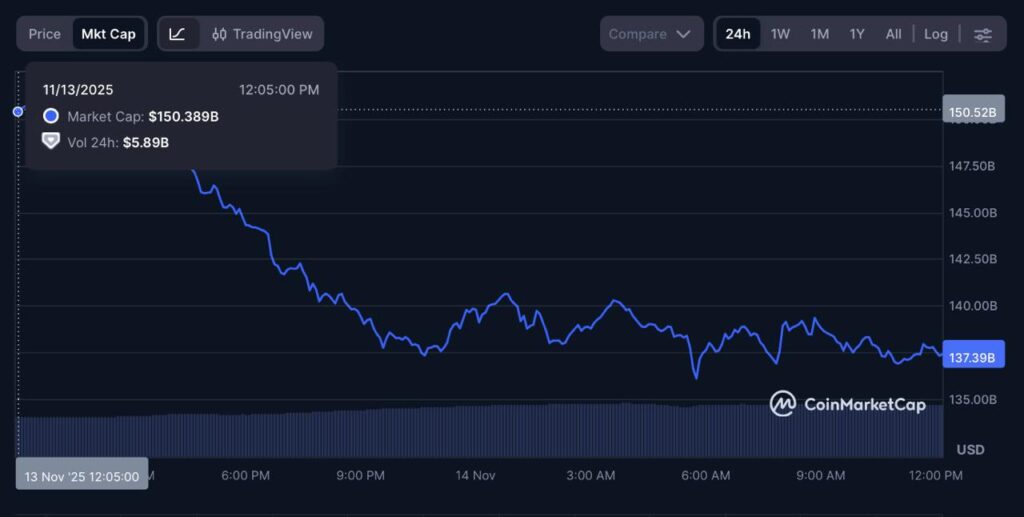The image size is (1024, 517).
Task: Switch to 1M time range
Action: pyautogui.click(x=820, y=34)
